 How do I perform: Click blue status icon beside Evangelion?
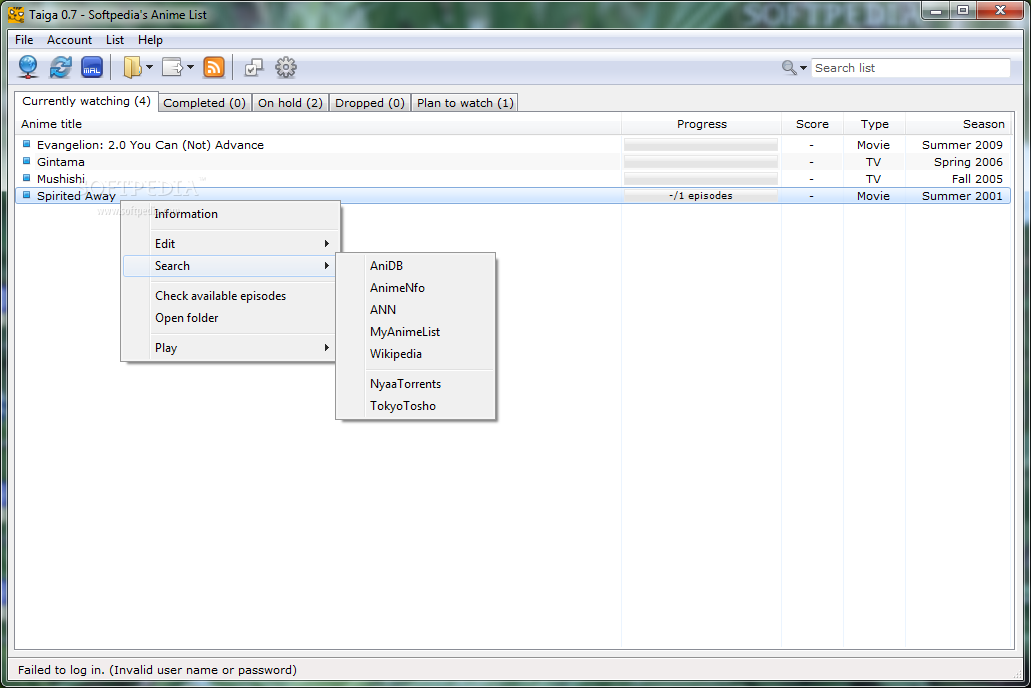[x=26, y=143]
